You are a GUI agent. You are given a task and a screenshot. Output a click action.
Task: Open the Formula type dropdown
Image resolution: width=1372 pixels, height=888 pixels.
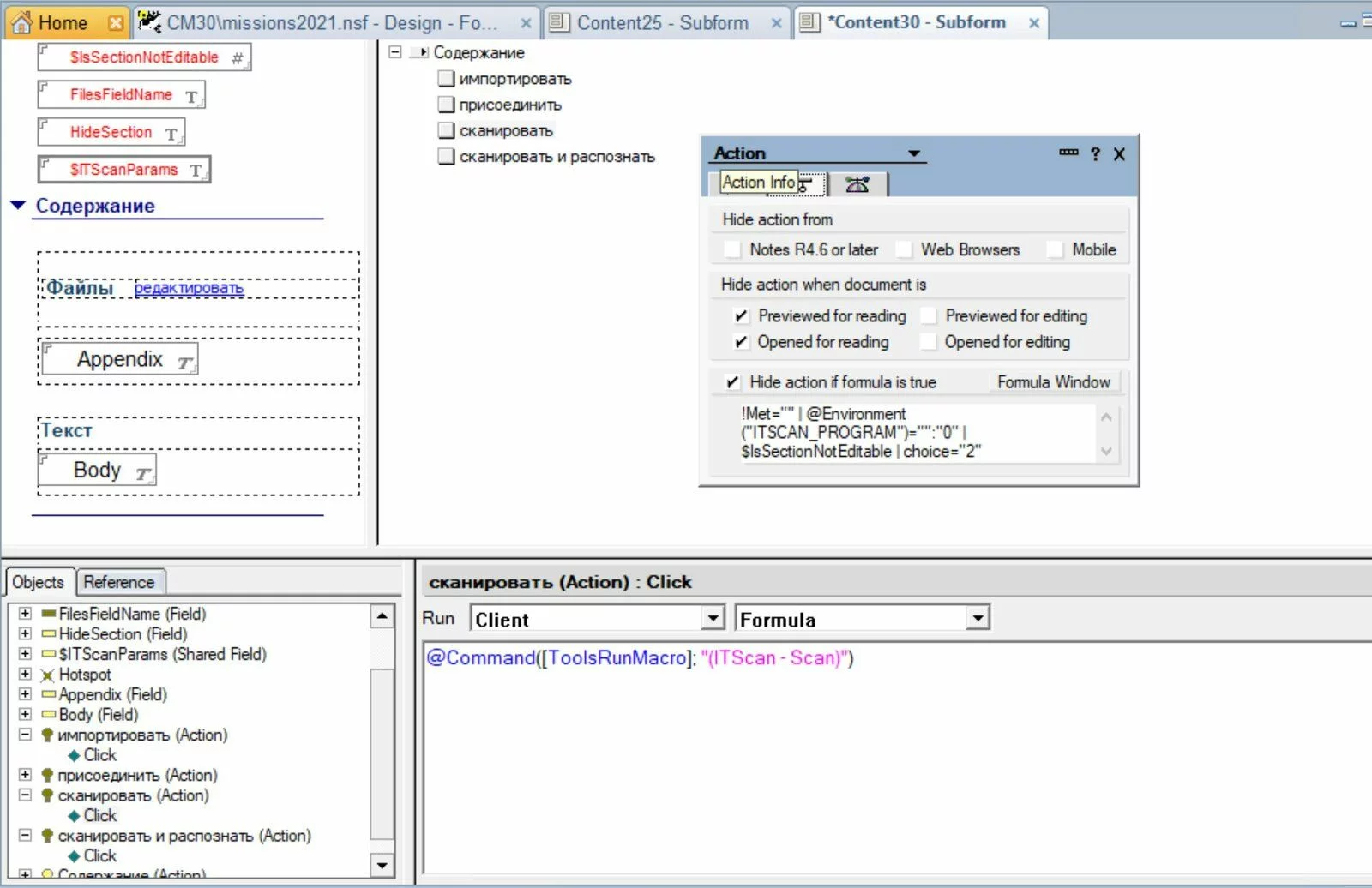click(x=977, y=618)
